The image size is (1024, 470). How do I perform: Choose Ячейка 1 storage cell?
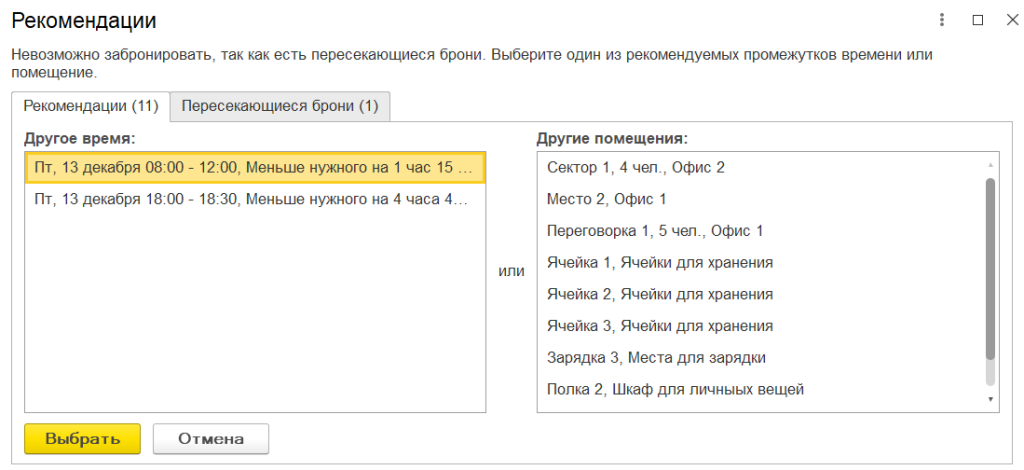[x=660, y=263]
